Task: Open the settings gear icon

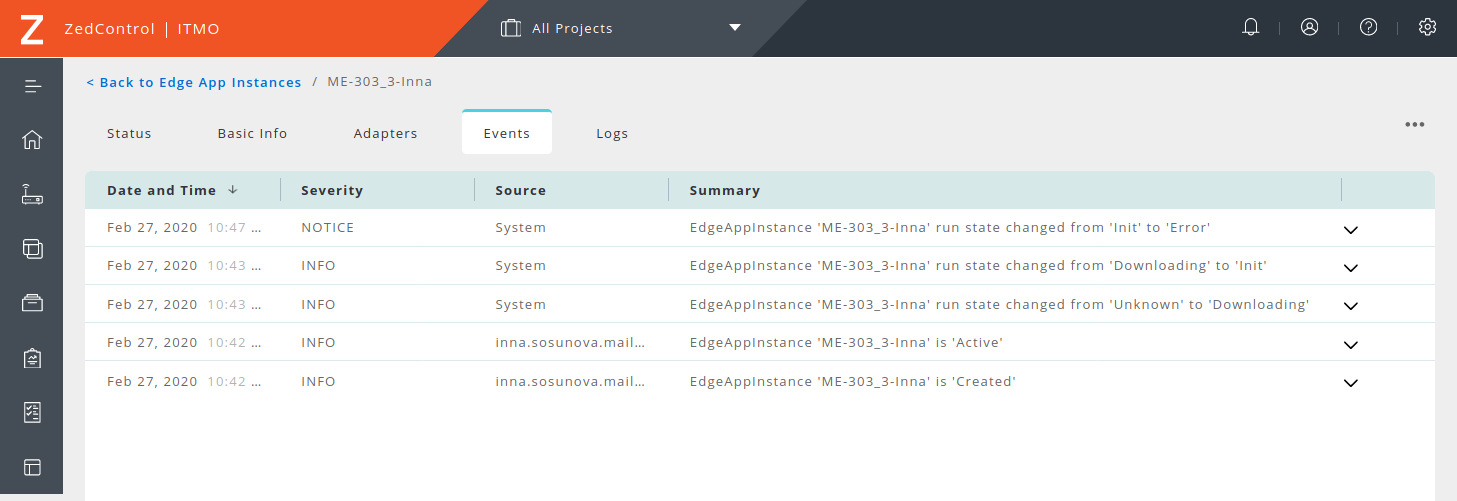Action: [1427, 28]
